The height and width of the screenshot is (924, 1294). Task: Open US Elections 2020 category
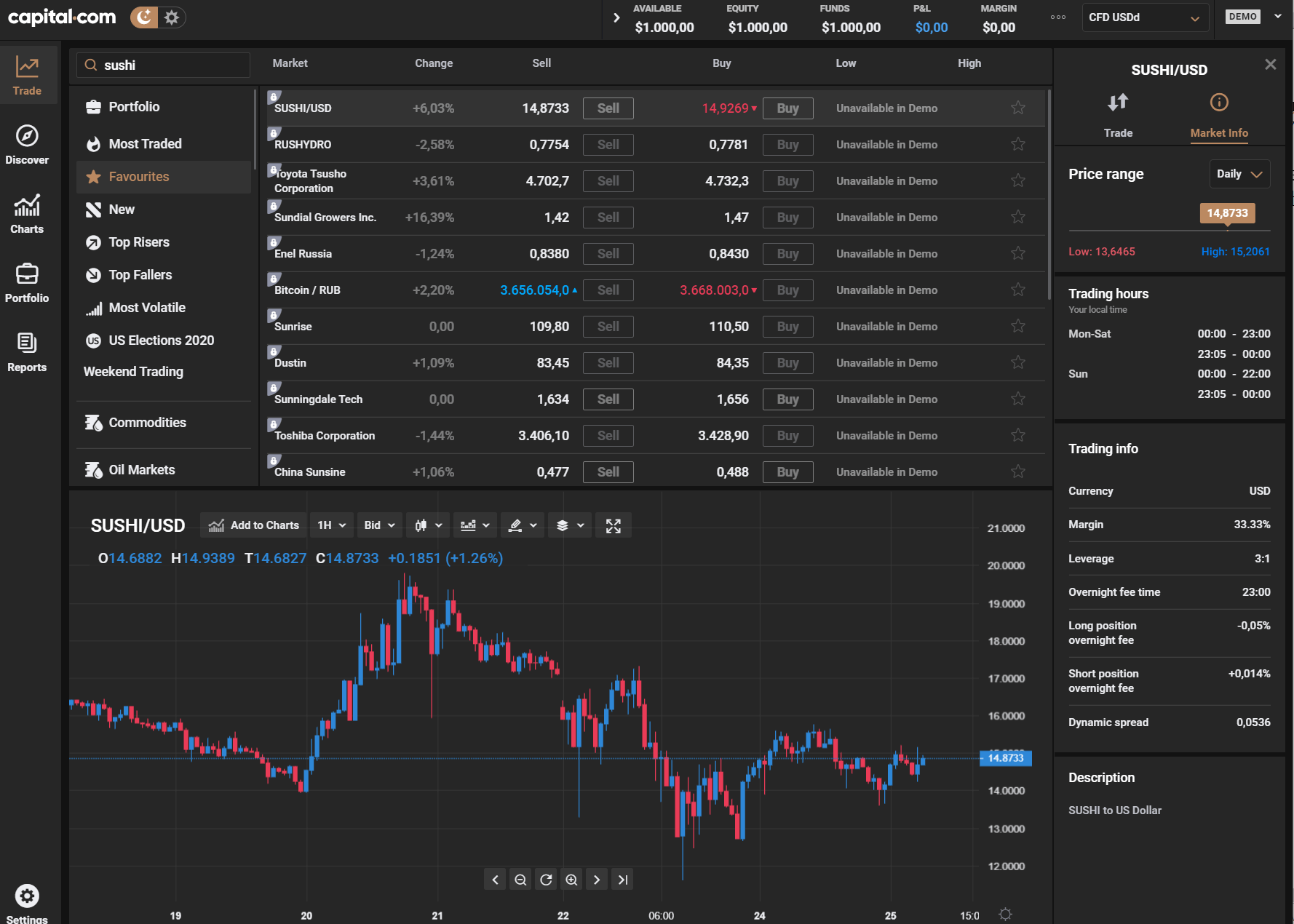pos(164,340)
